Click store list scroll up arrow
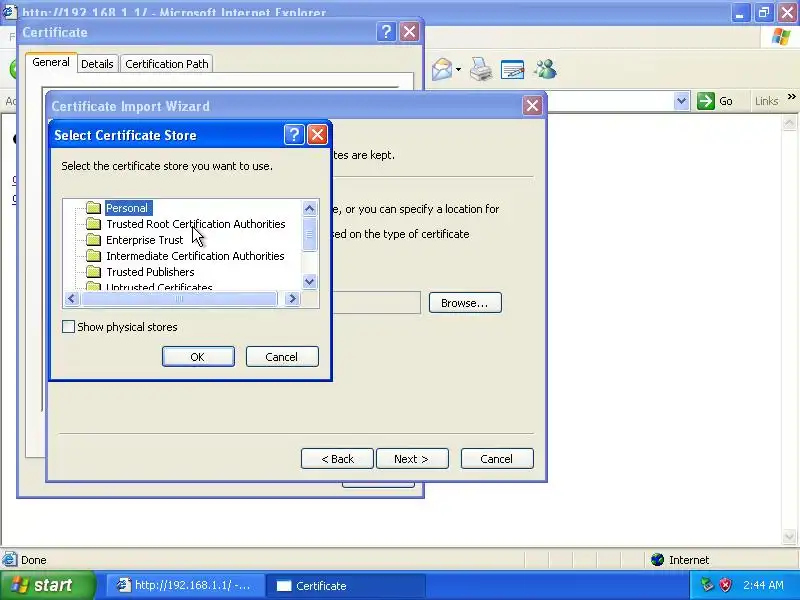 (309, 208)
